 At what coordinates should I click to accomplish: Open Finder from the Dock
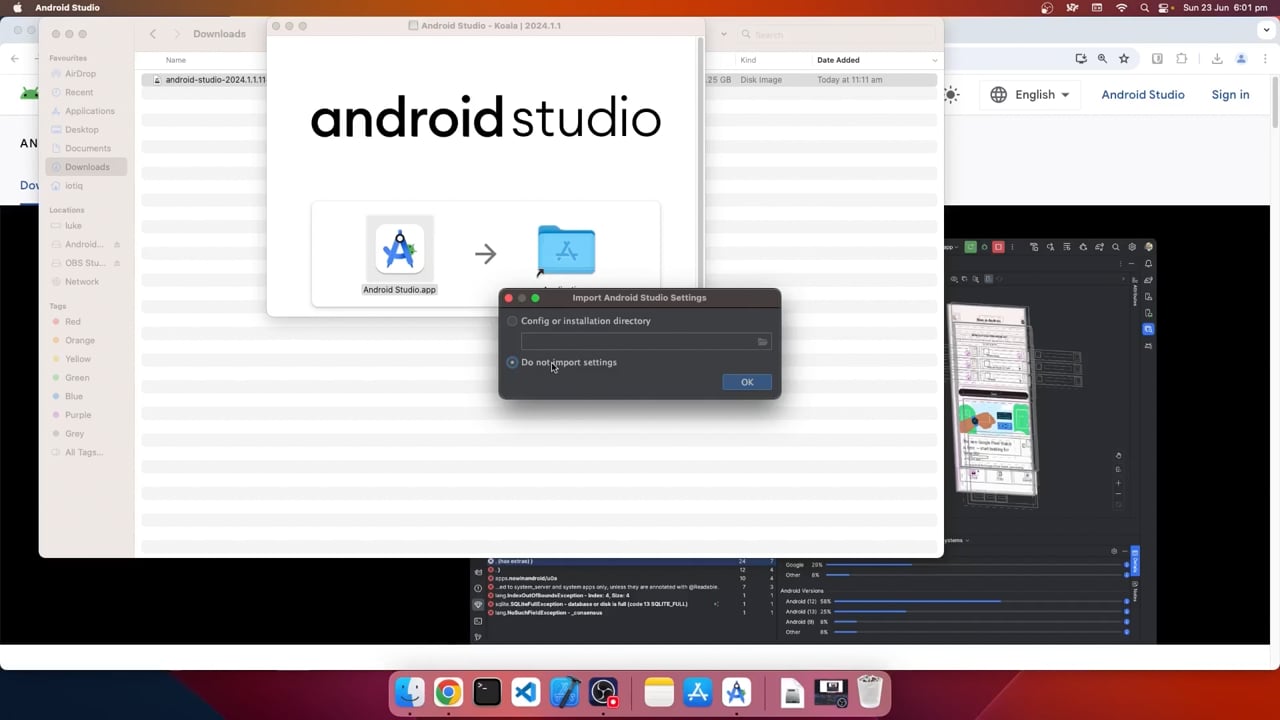tap(410, 692)
